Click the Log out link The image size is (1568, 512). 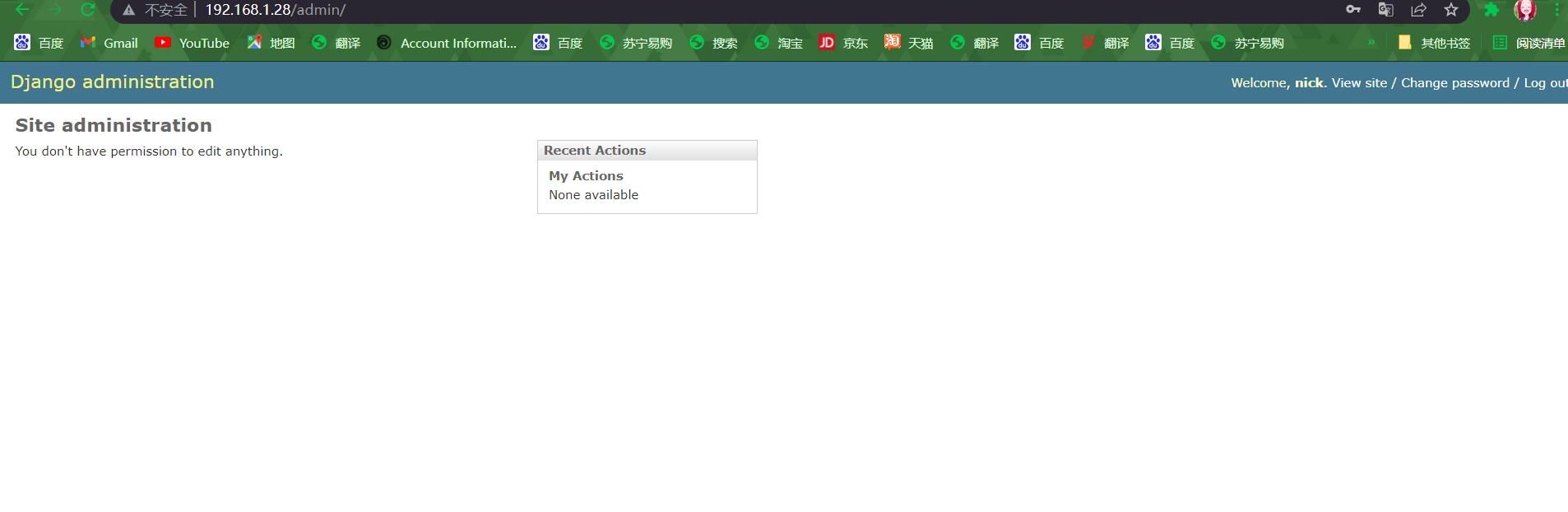point(1545,83)
